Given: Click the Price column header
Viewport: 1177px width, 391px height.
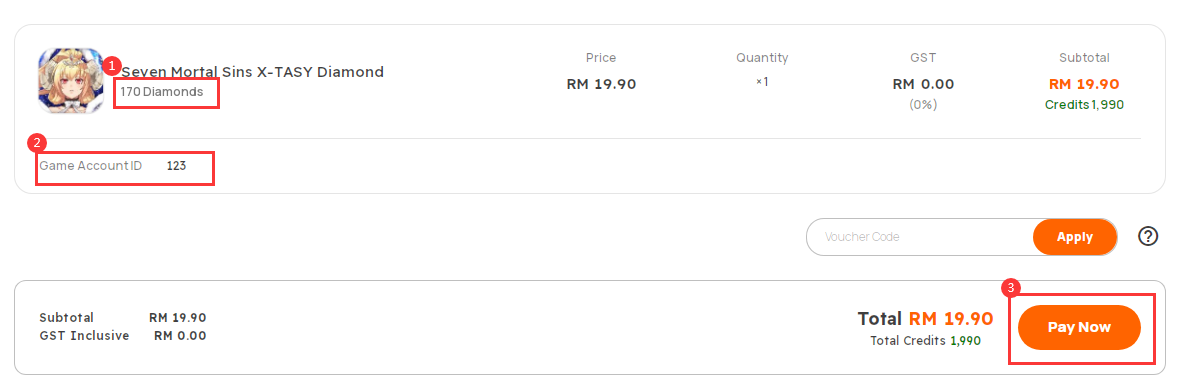Looking at the screenshot, I should (601, 58).
